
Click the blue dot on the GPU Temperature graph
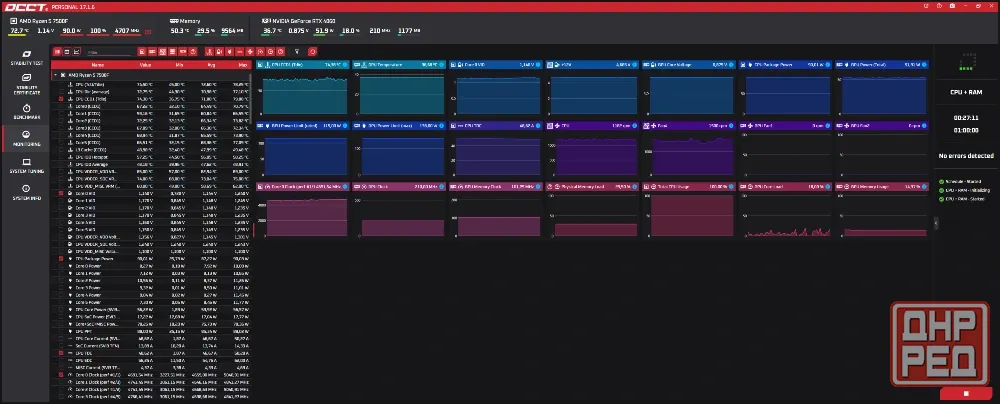click(441, 65)
